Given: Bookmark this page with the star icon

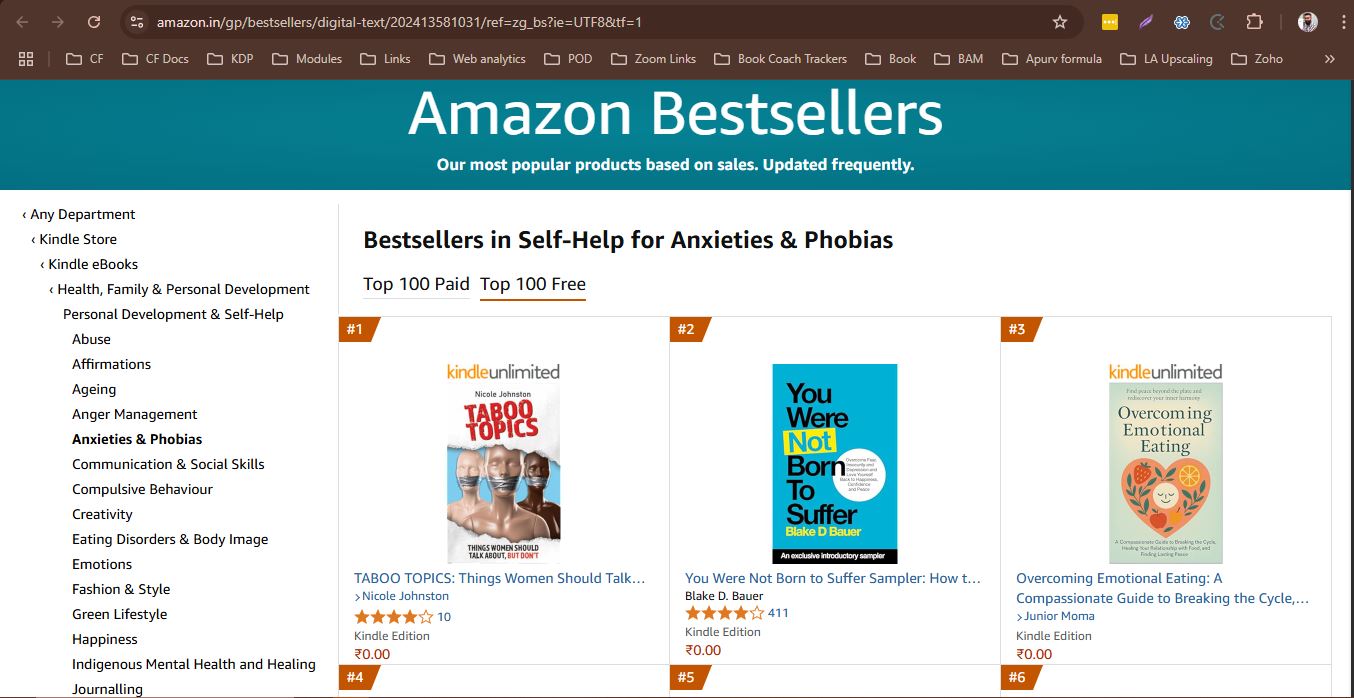Looking at the screenshot, I should pyautogui.click(x=1060, y=22).
